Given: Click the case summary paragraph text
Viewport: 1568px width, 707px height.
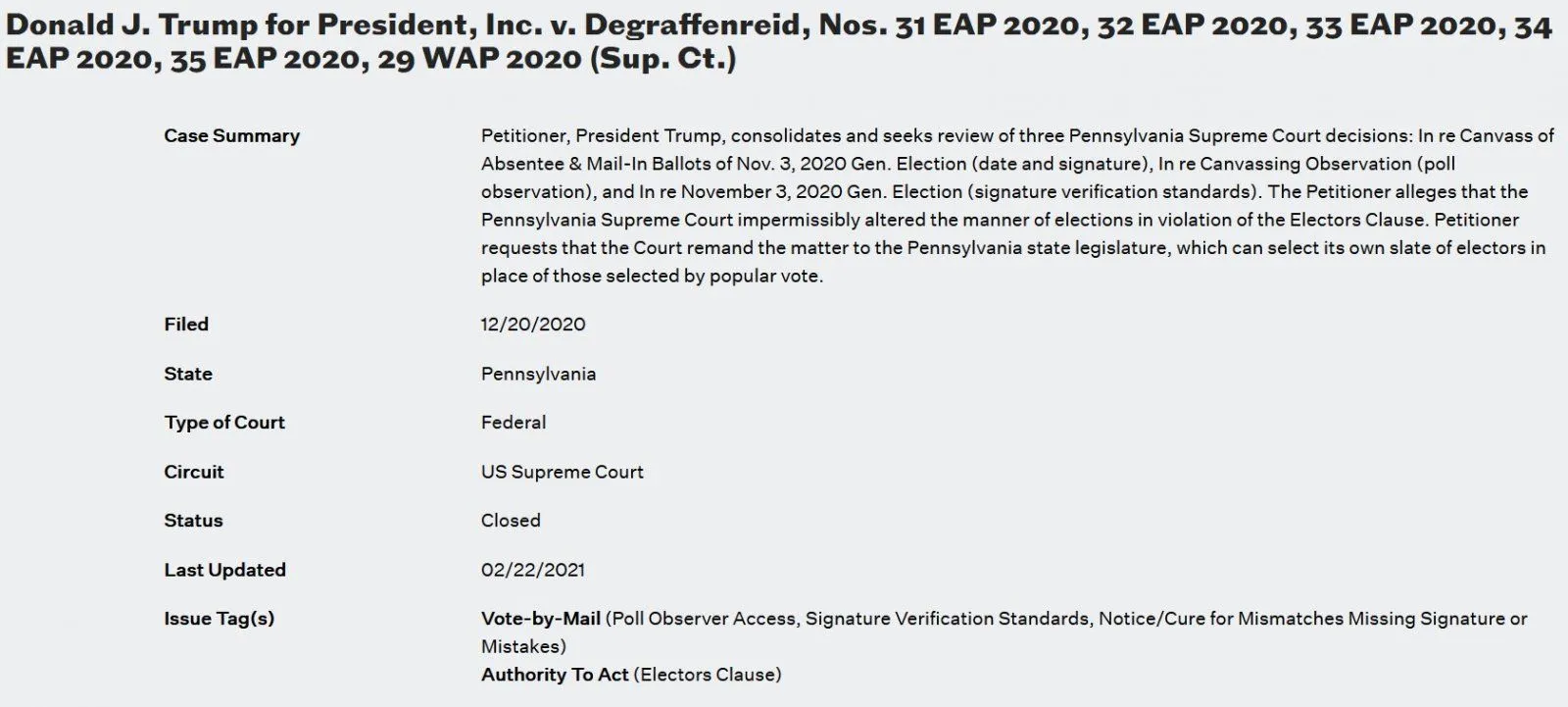Looking at the screenshot, I should coord(1017,205).
